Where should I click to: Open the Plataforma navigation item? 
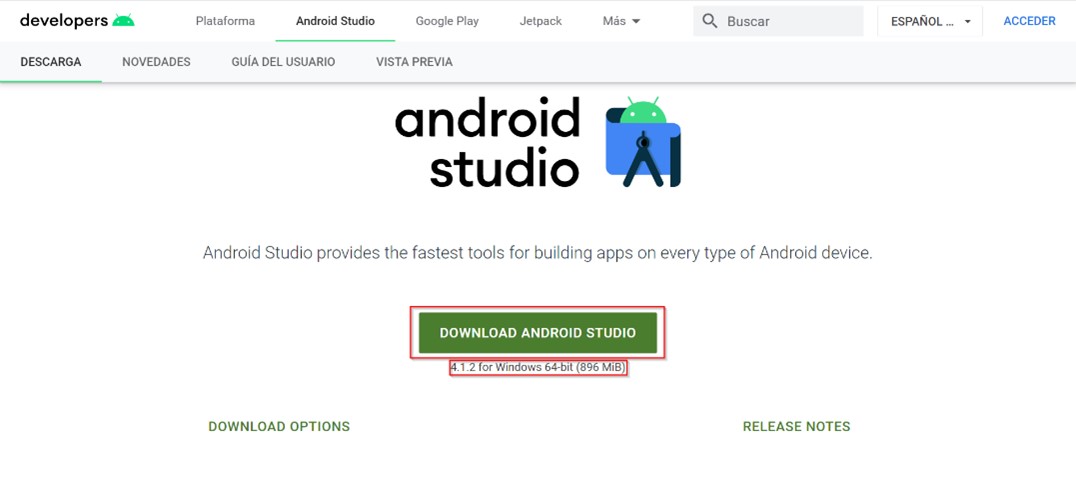(225, 21)
